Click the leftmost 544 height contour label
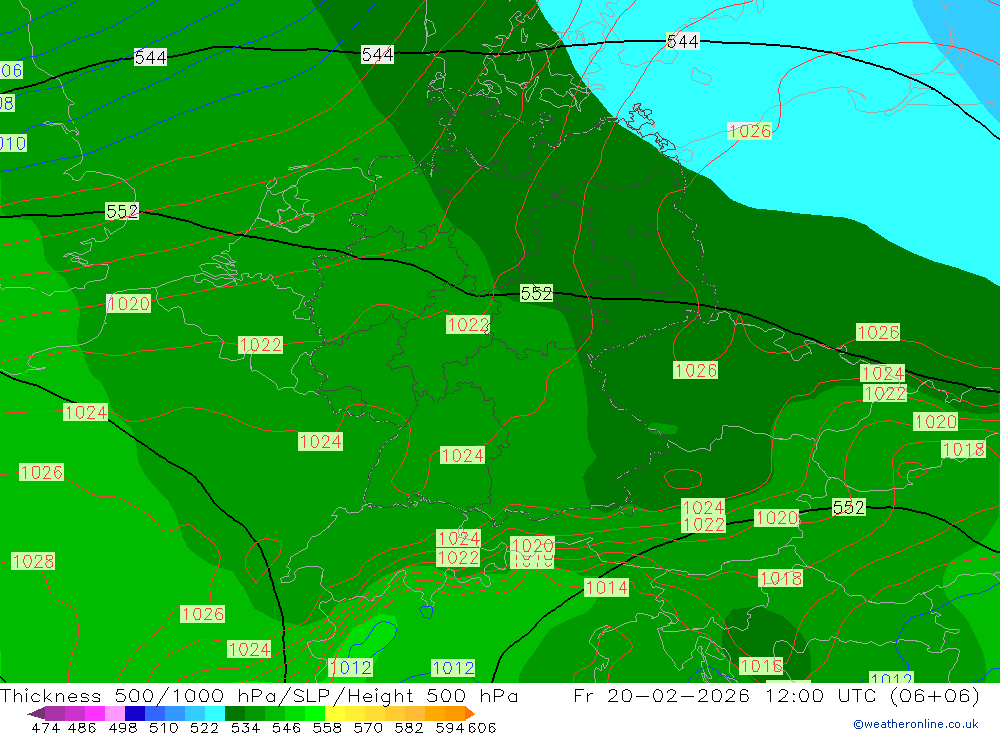 point(150,57)
